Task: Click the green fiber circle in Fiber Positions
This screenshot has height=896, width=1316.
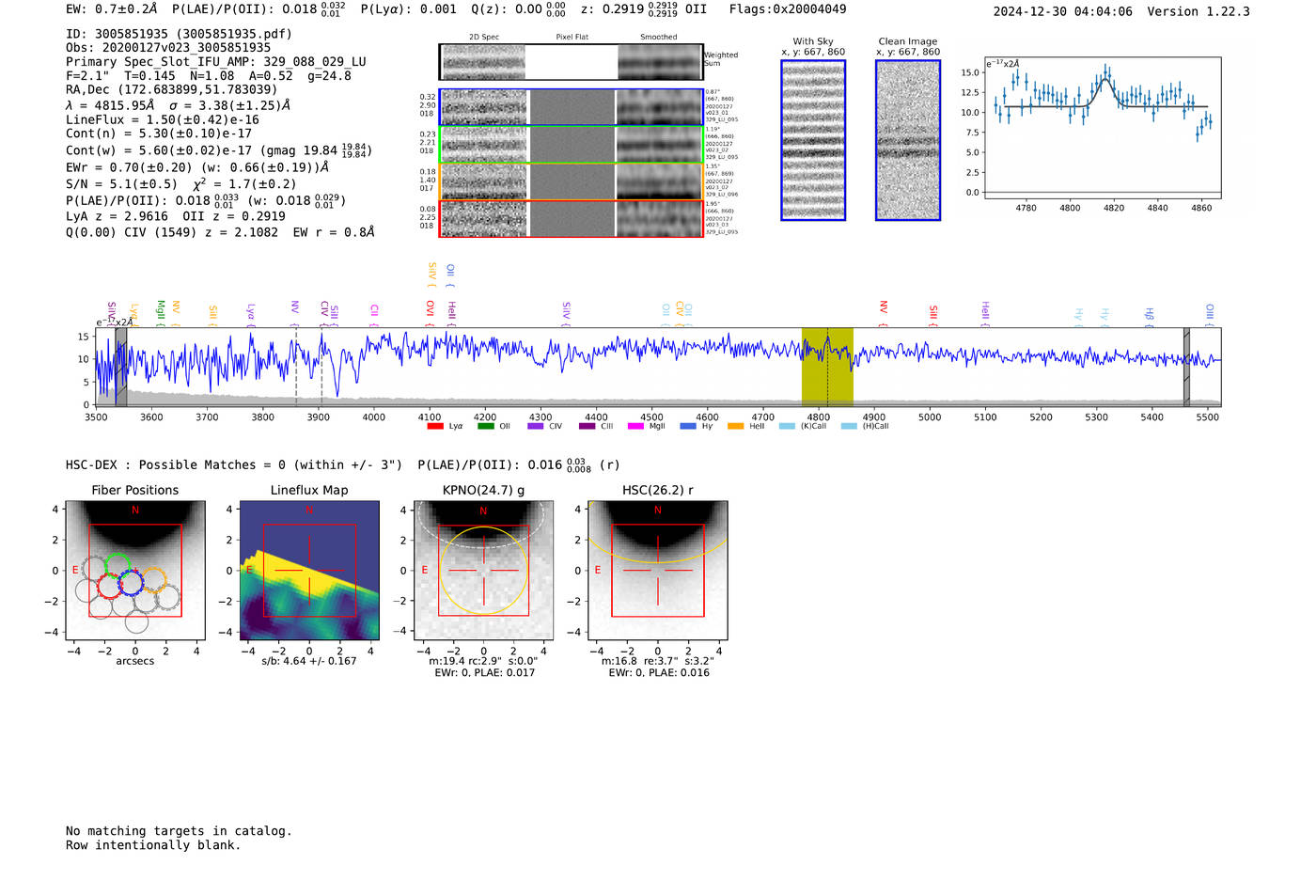Action: click(117, 564)
